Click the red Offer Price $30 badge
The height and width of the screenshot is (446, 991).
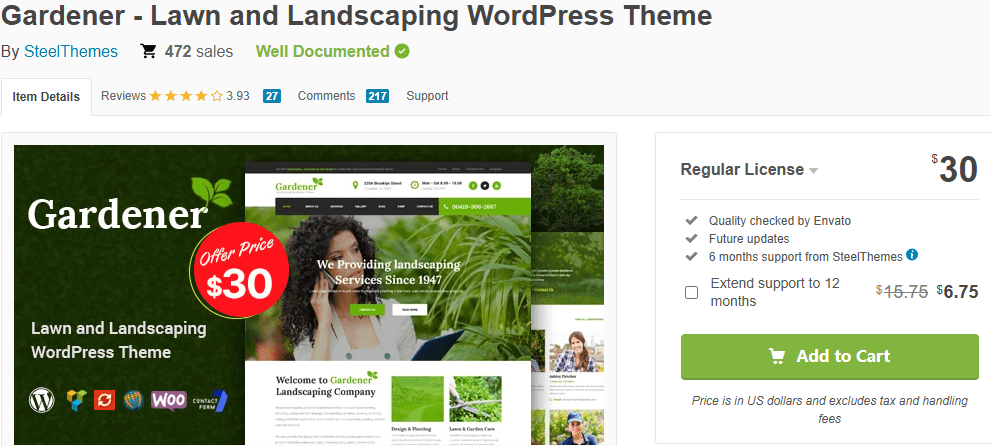pos(240,269)
